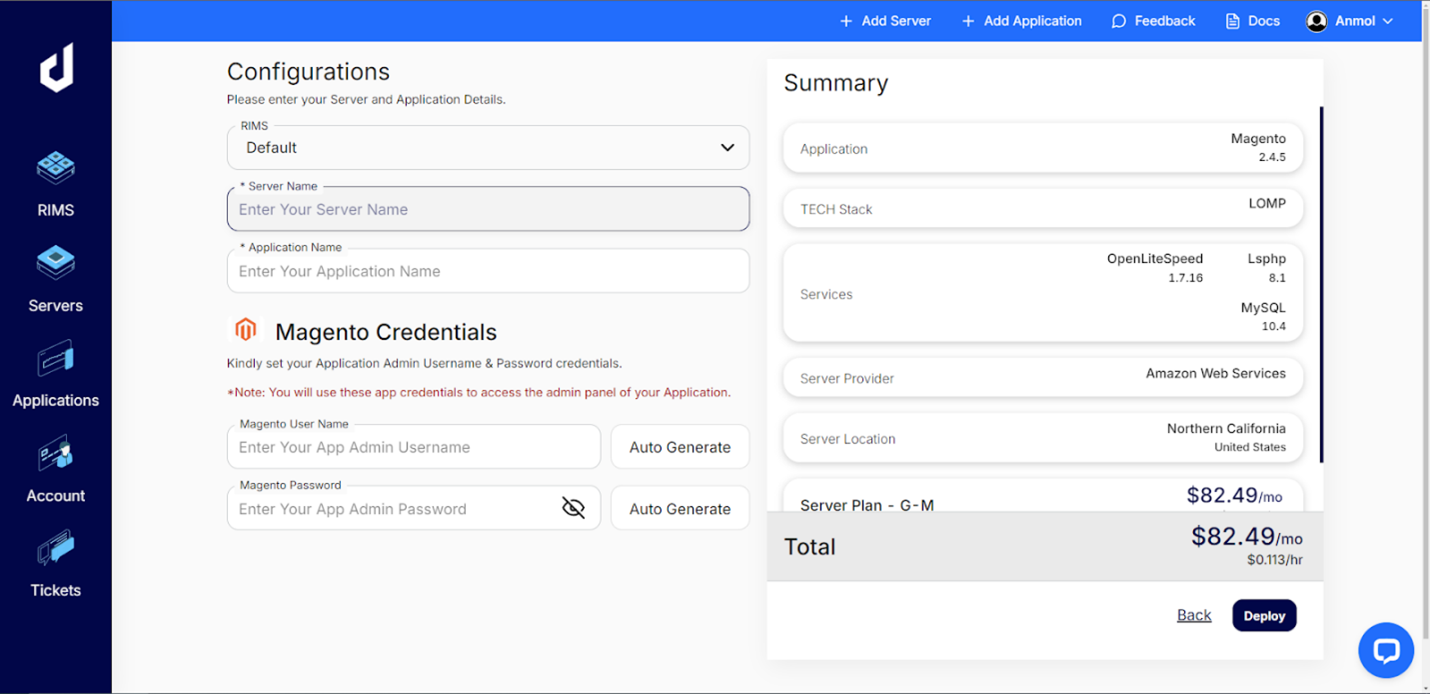Select Add Server in top bar
This screenshot has width=1430, height=694.
(x=885, y=21)
